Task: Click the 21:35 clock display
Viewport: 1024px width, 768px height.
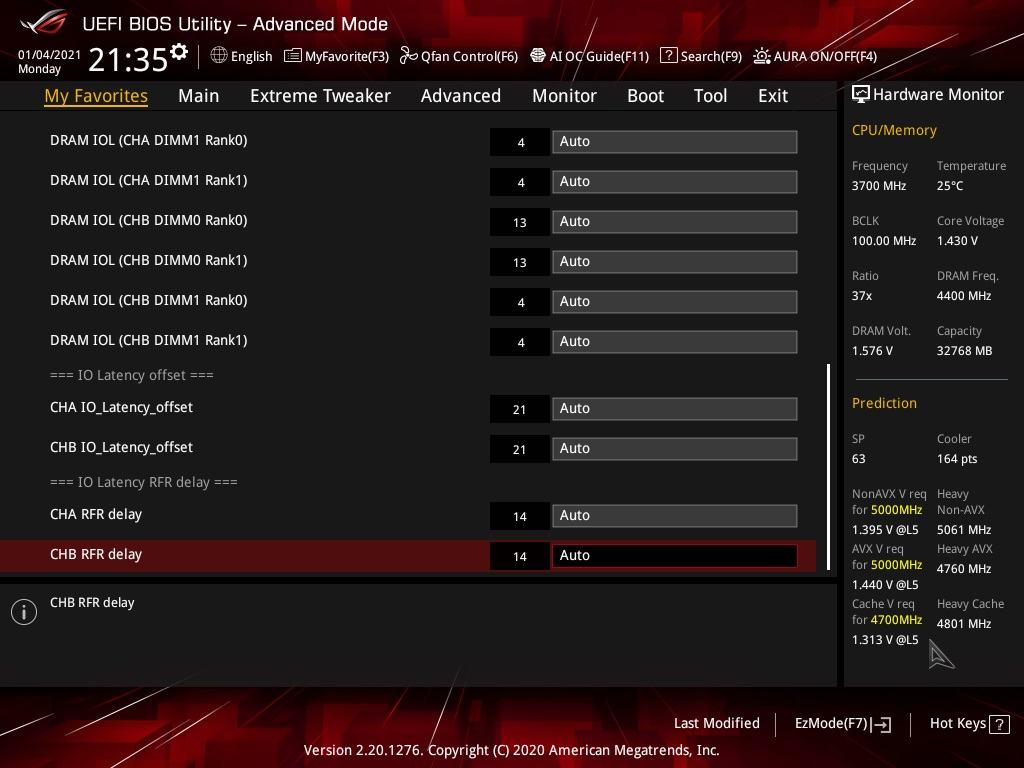Action: pyautogui.click(x=128, y=59)
